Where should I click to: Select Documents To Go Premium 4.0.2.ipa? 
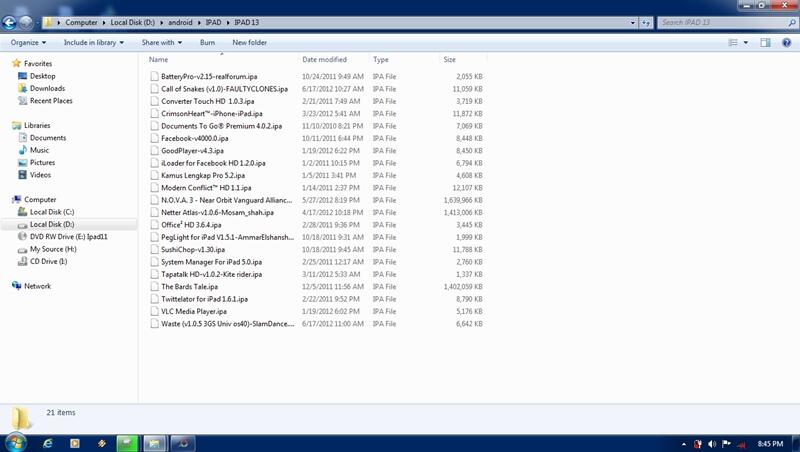point(221,126)
